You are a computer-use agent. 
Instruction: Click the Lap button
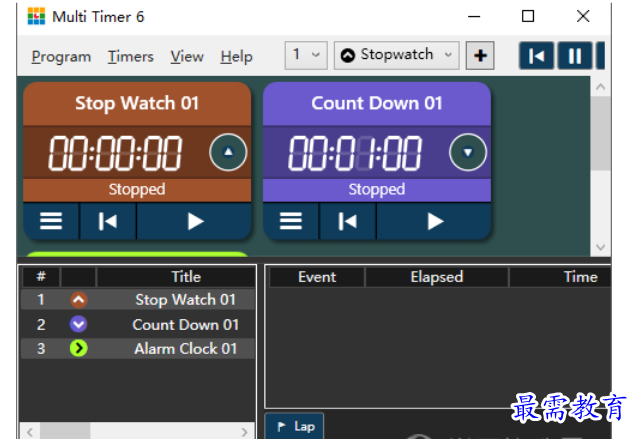(294, 426)
